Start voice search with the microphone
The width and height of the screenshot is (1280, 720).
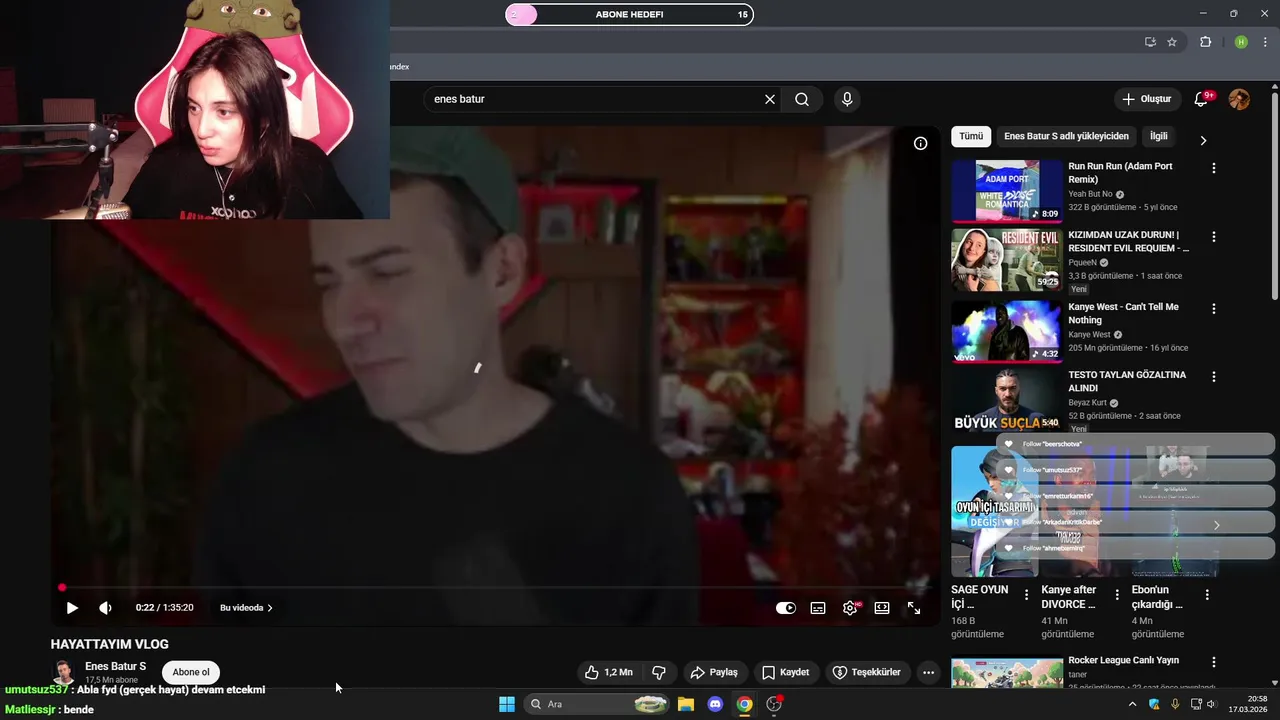pyautogui.click(x=847, y=99)
